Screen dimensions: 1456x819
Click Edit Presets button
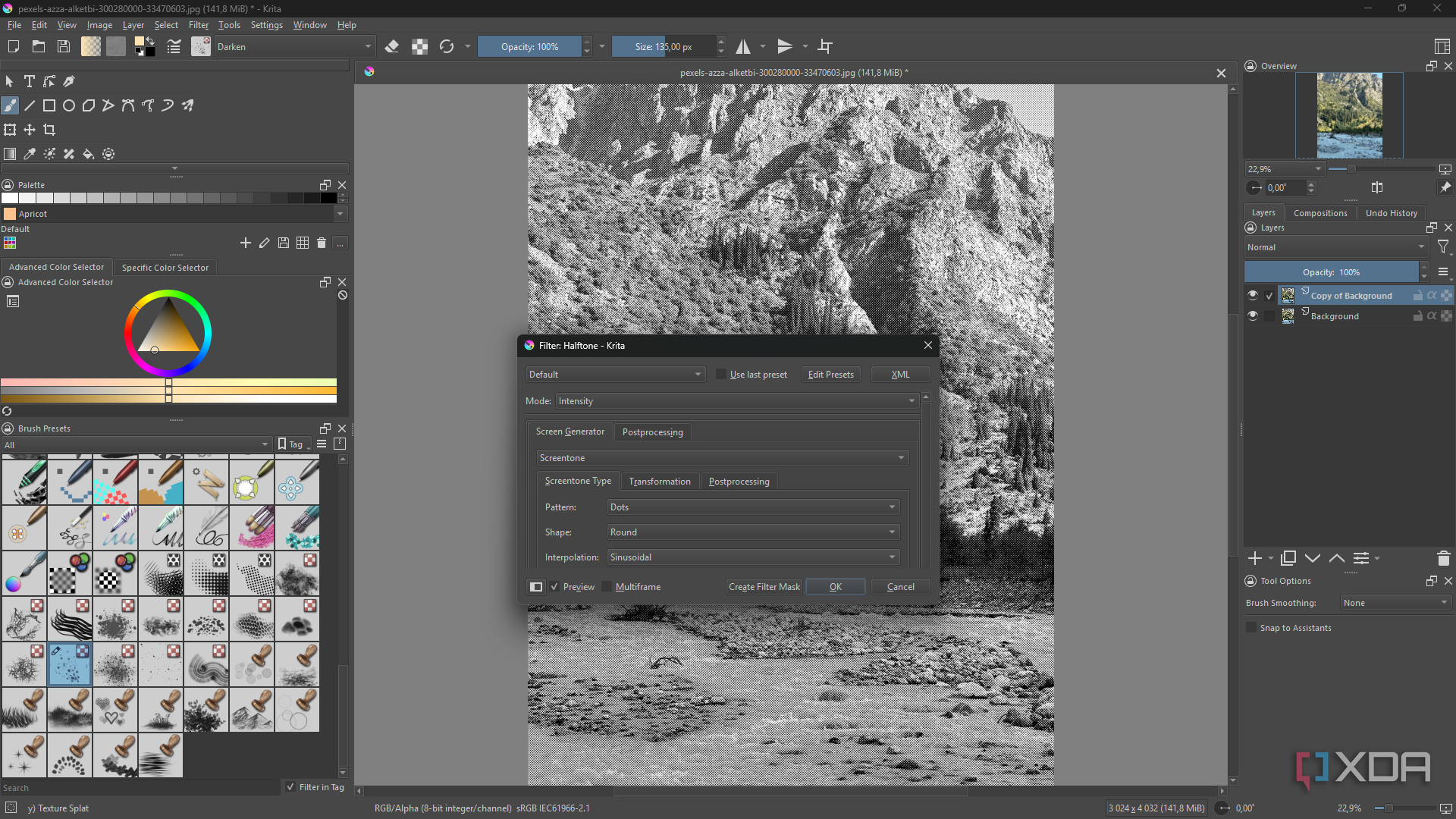[830, 375]
